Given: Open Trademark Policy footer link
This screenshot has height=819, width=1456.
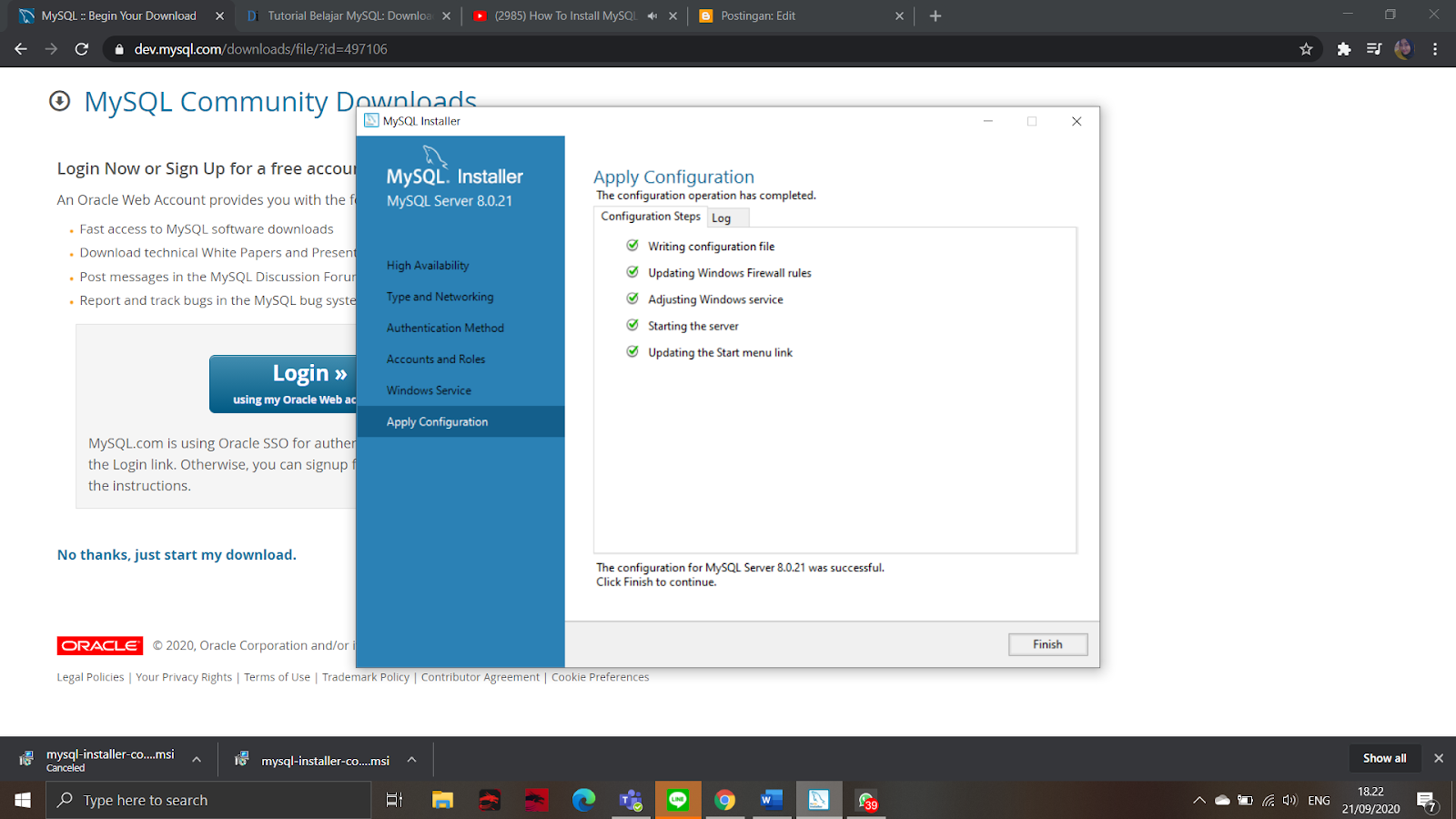Looking at the screenshot, I should coord(366,677).
